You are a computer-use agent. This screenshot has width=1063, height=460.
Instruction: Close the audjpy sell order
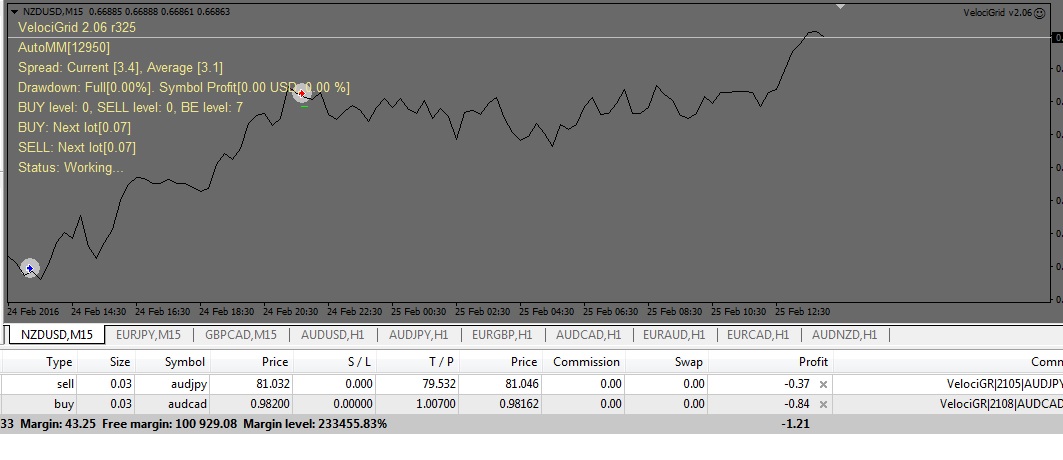(823, 384)
